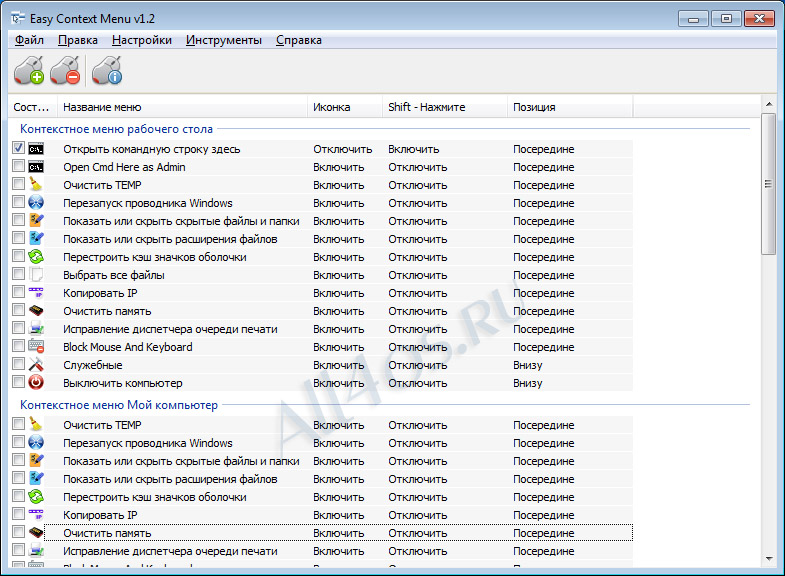The height and width of the screenshot is (576, 785).
Task: Tick the 'Выключить компьютер' checkbox
Action: [x=19, y=382]
